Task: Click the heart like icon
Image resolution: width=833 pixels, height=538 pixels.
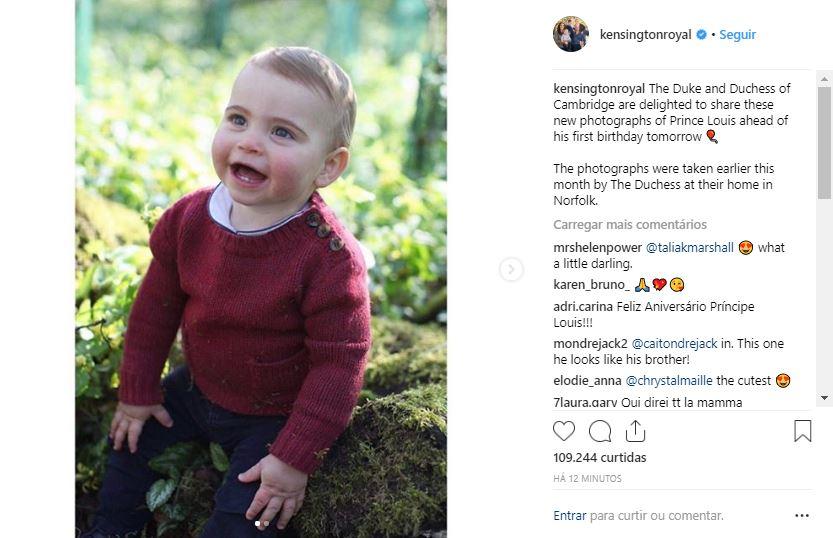Action: click(564, 431)
